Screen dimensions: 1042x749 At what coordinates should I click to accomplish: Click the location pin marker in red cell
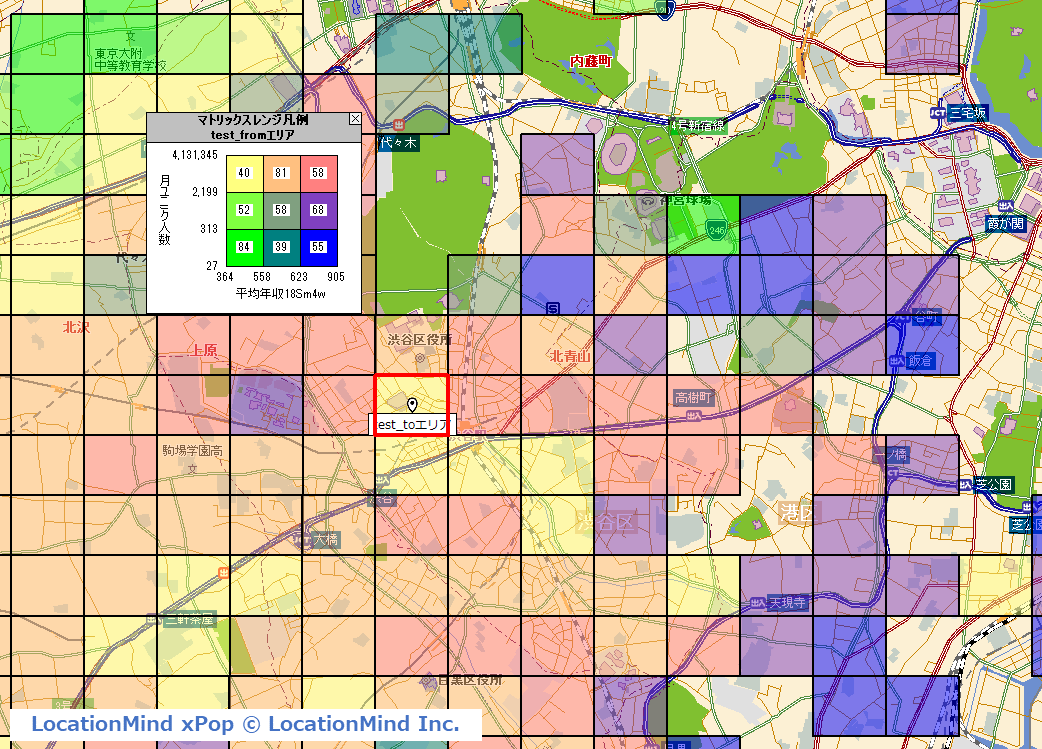(x=412, y=404)
